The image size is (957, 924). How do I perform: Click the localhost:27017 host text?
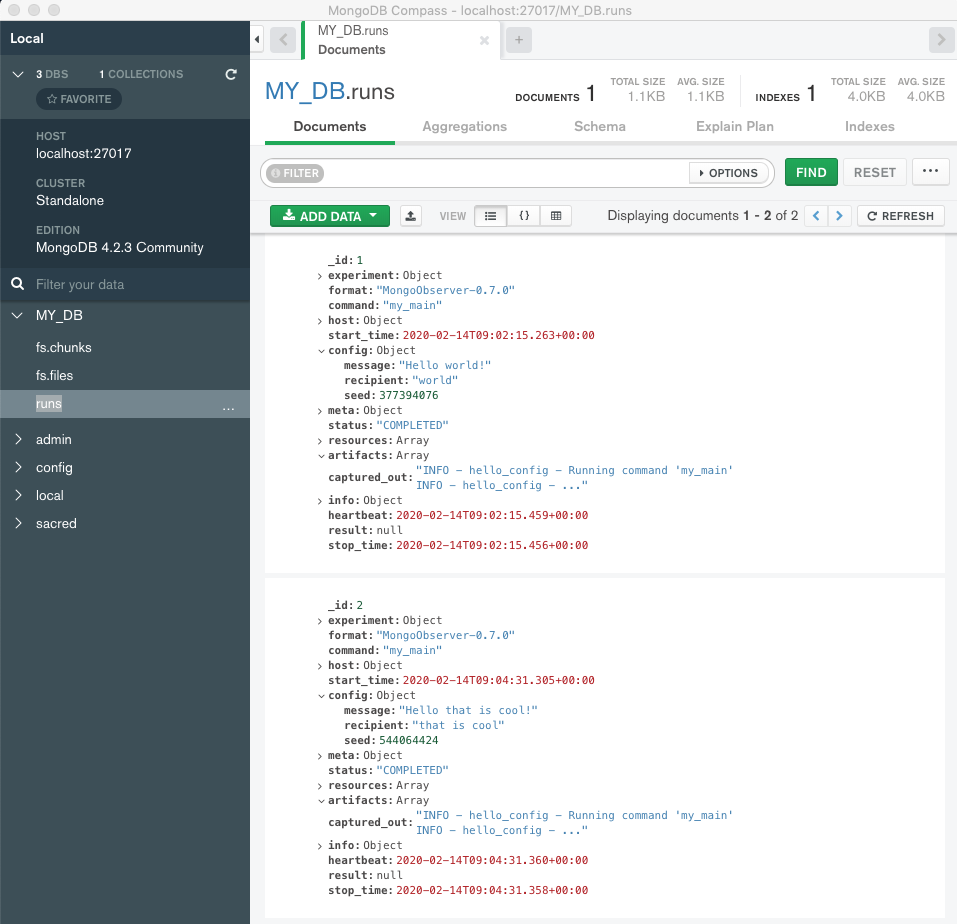pos(84,154)
